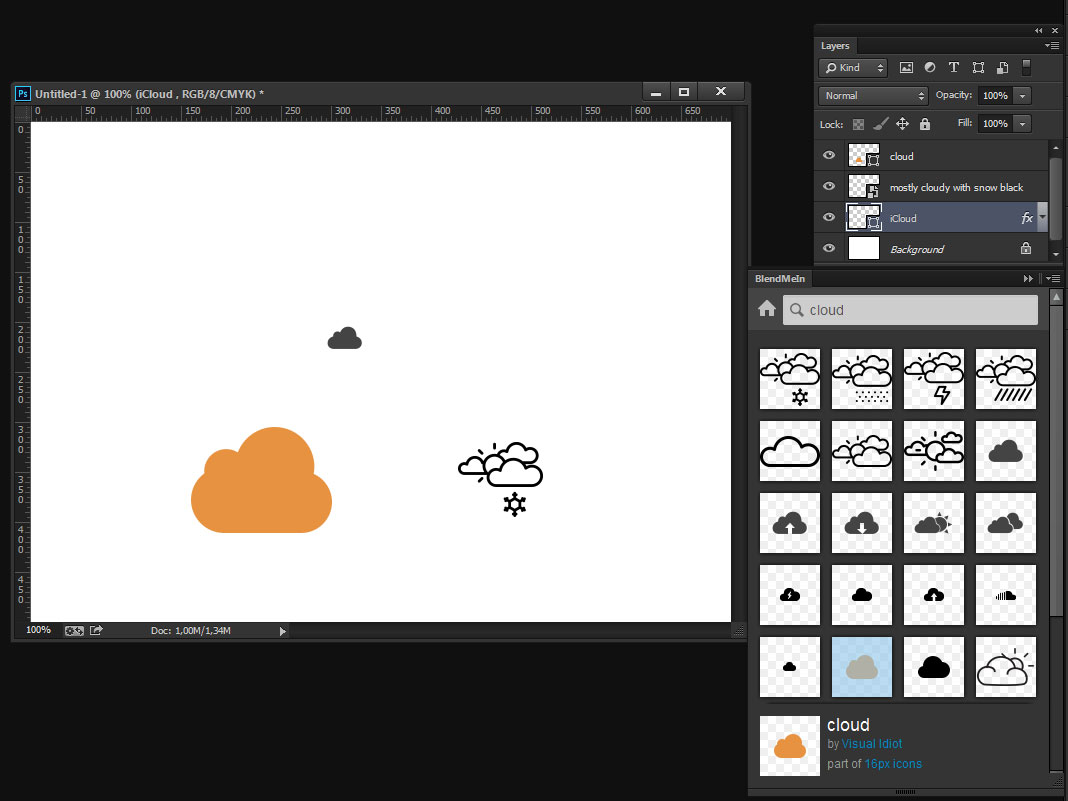Hide the cloud layer
Image resolution: width=1068 pixels, height=801 pixels.
click(828, 155)
